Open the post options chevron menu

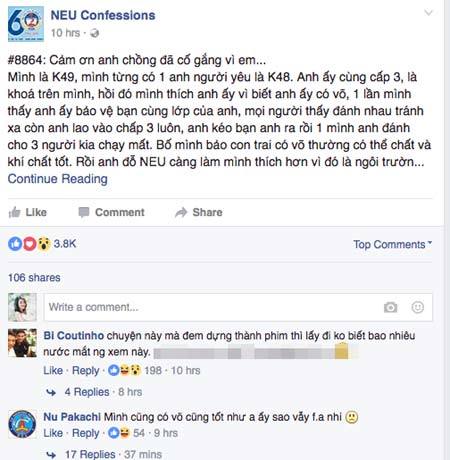(428, 13)
